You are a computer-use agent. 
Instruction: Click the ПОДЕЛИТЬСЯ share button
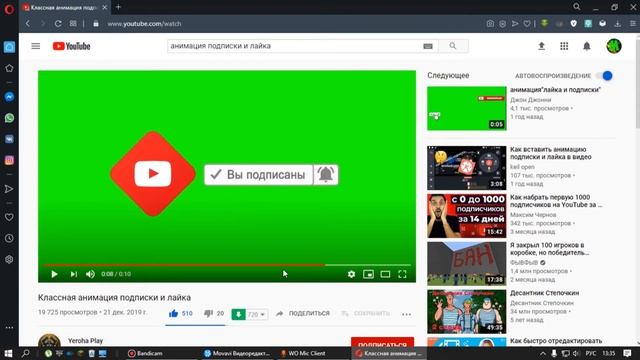coord(303,313)
